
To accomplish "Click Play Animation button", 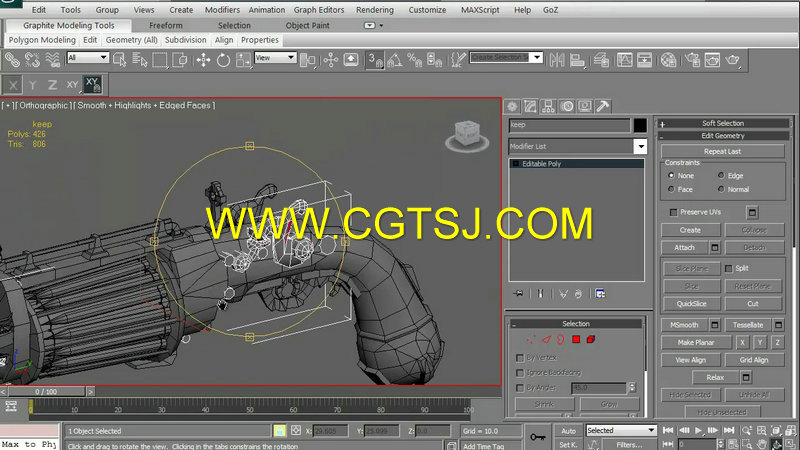I will tap(698, 431).
